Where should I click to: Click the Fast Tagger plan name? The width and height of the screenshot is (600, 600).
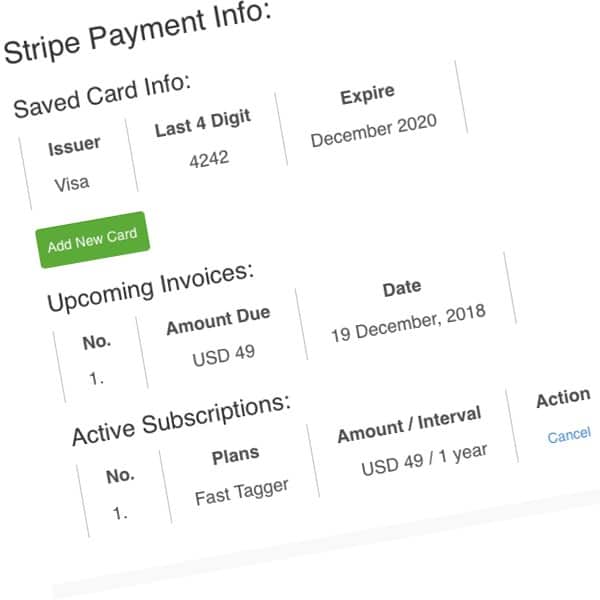coord(241,492)
